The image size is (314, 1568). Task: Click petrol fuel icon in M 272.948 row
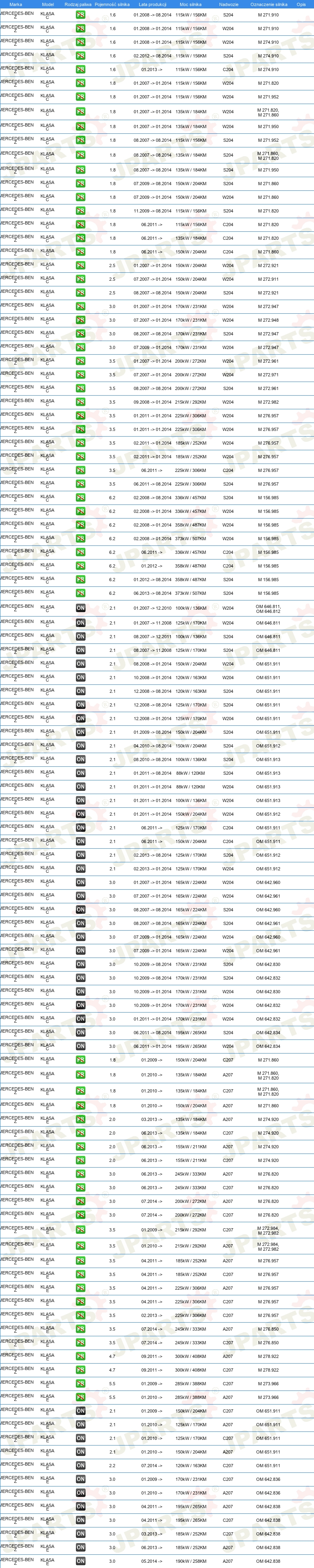tap(80, 320)
